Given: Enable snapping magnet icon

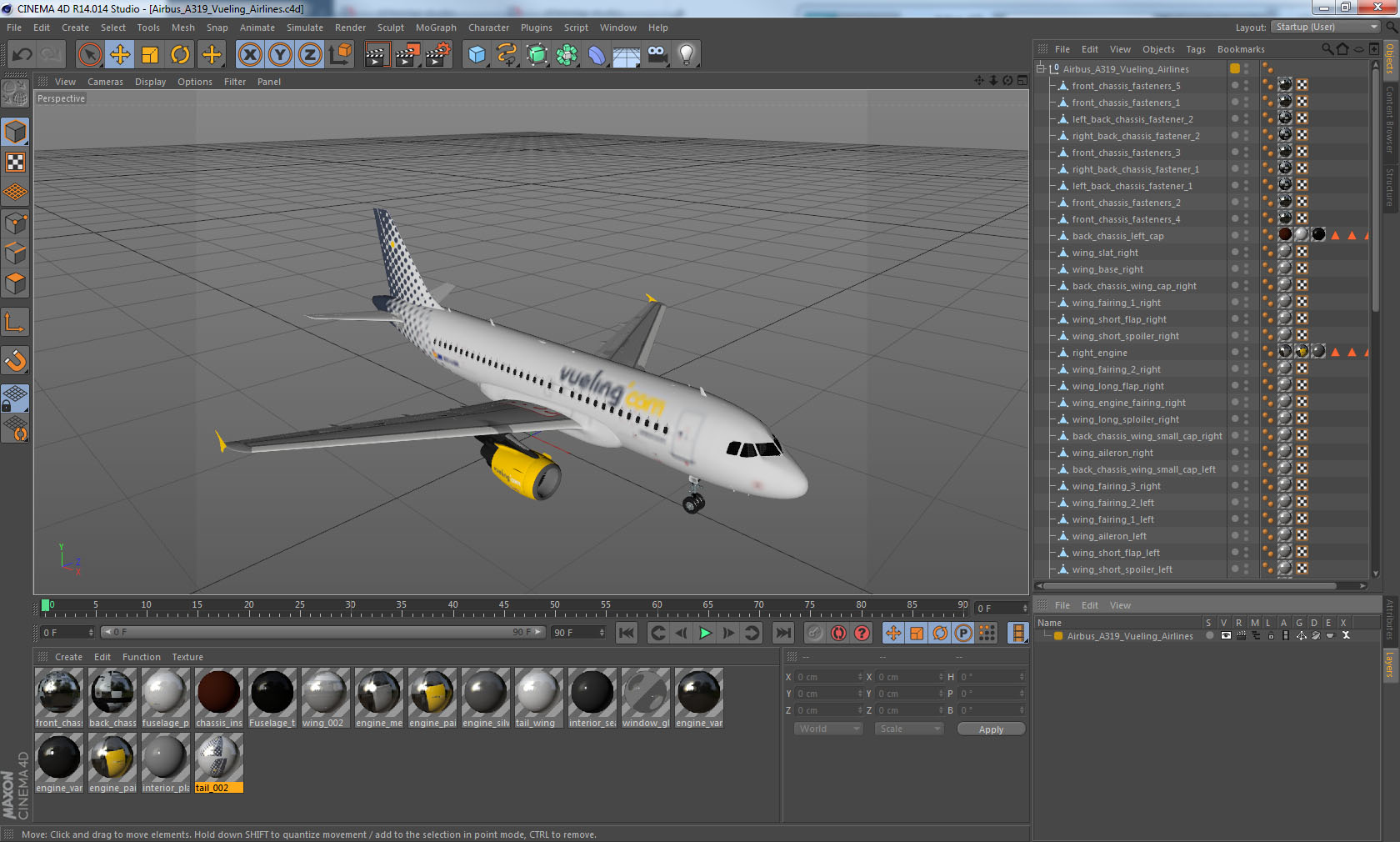Looking at the screenshot, I should [16, 360].
